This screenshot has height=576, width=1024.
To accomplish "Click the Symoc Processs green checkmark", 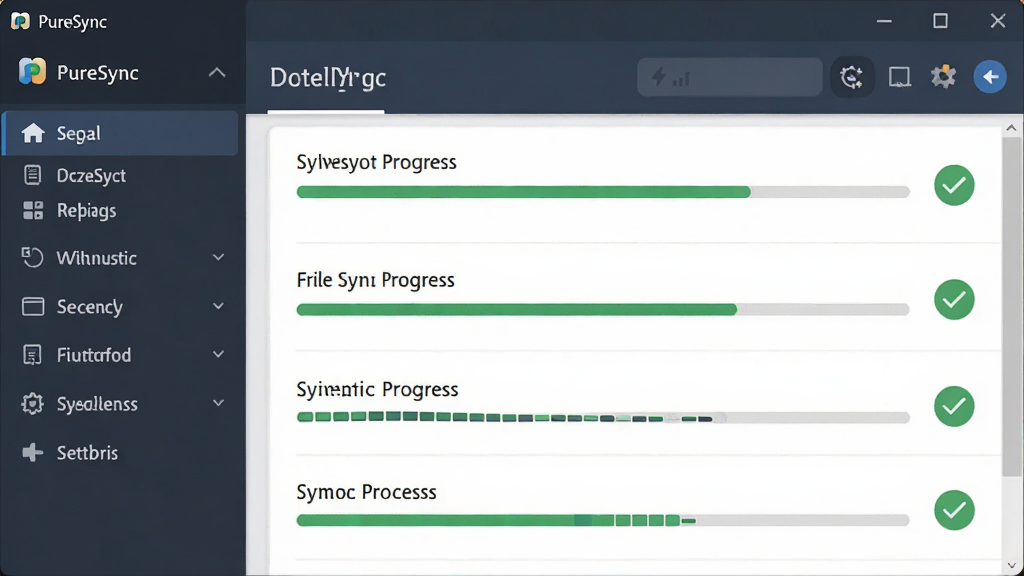I will click(954, 510).
